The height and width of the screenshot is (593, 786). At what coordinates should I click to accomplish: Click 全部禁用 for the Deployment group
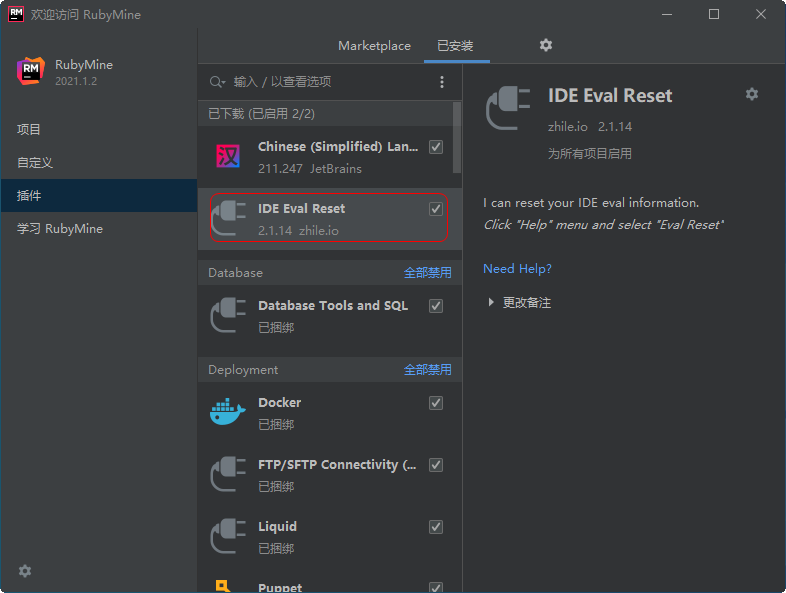point(427,370)
